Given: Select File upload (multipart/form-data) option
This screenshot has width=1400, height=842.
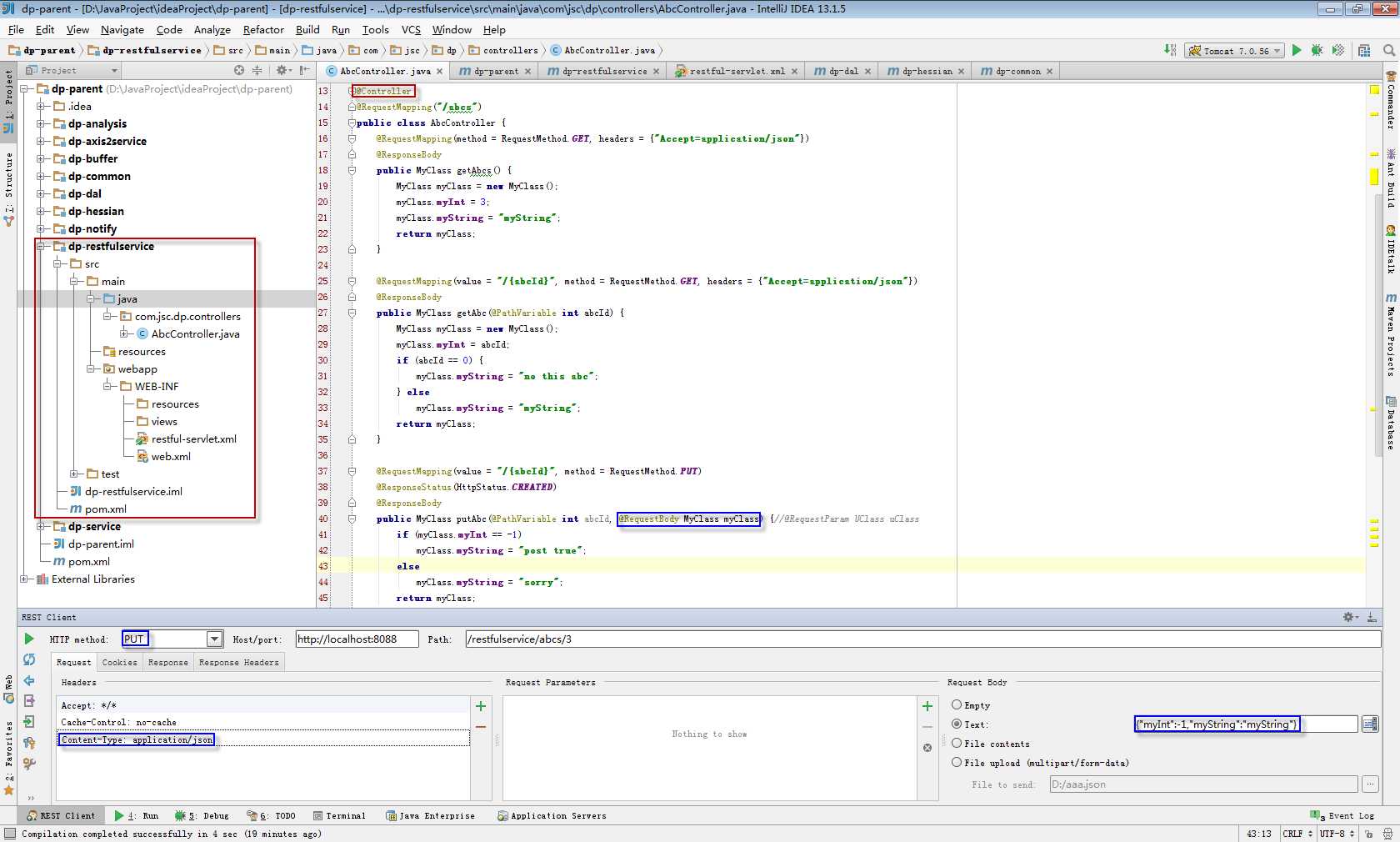Looking at the screenshot, I should (x=957, y=763).
